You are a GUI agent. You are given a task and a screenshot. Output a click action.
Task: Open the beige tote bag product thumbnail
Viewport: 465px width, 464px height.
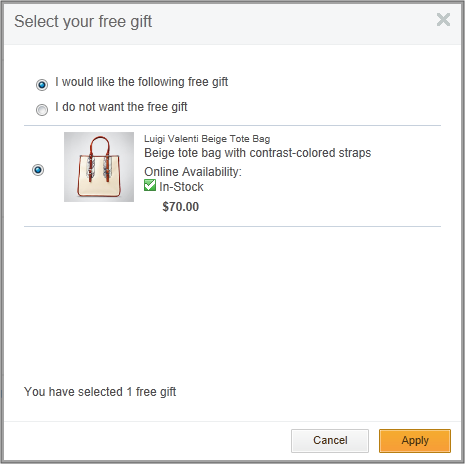pyautogui.click(x=99, y=167)
